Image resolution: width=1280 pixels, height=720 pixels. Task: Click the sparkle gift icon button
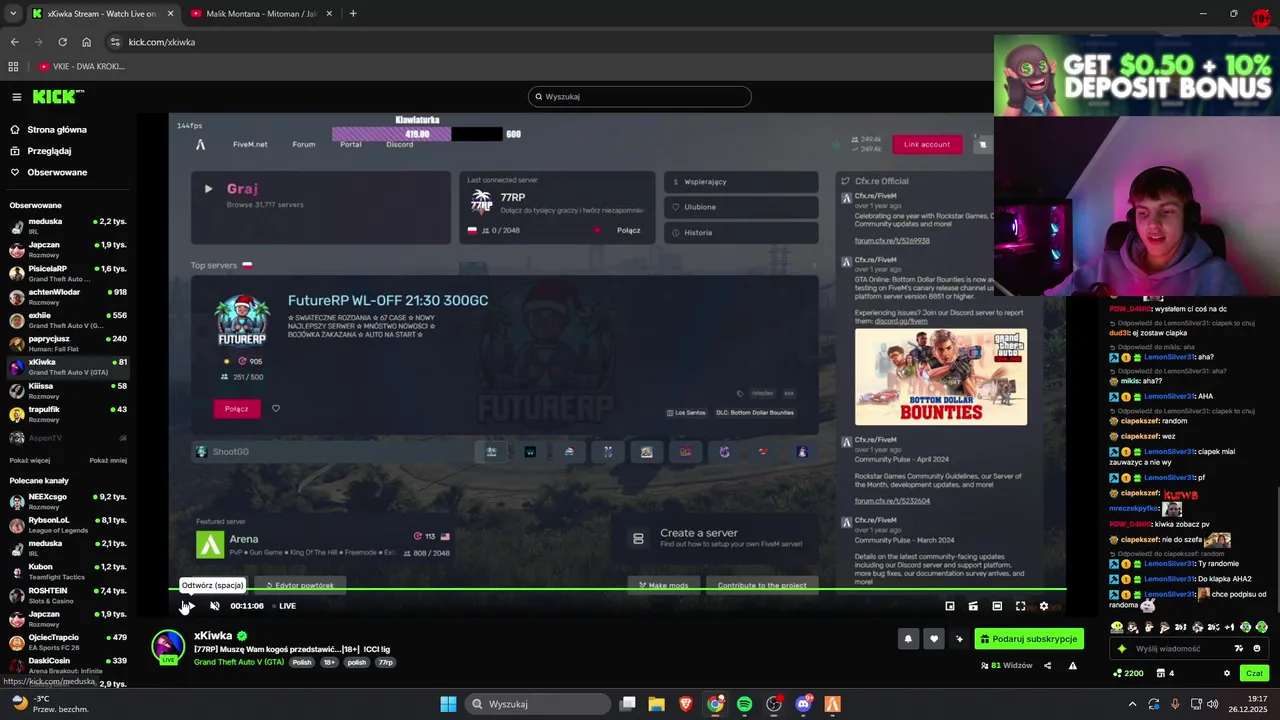(x=960, y=639)
